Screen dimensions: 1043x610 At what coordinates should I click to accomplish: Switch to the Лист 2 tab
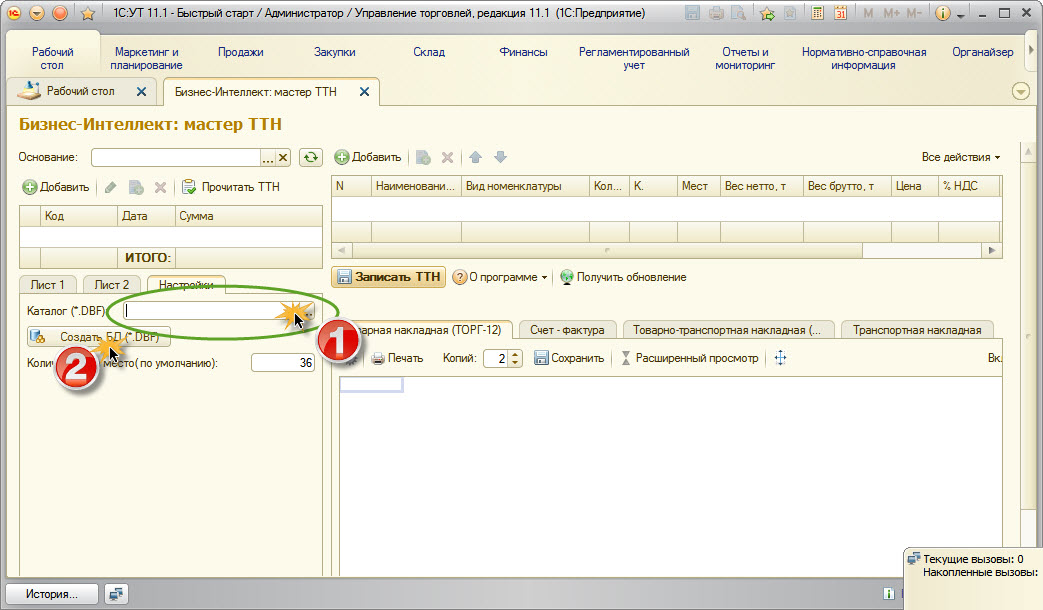[x=112, y=285]
